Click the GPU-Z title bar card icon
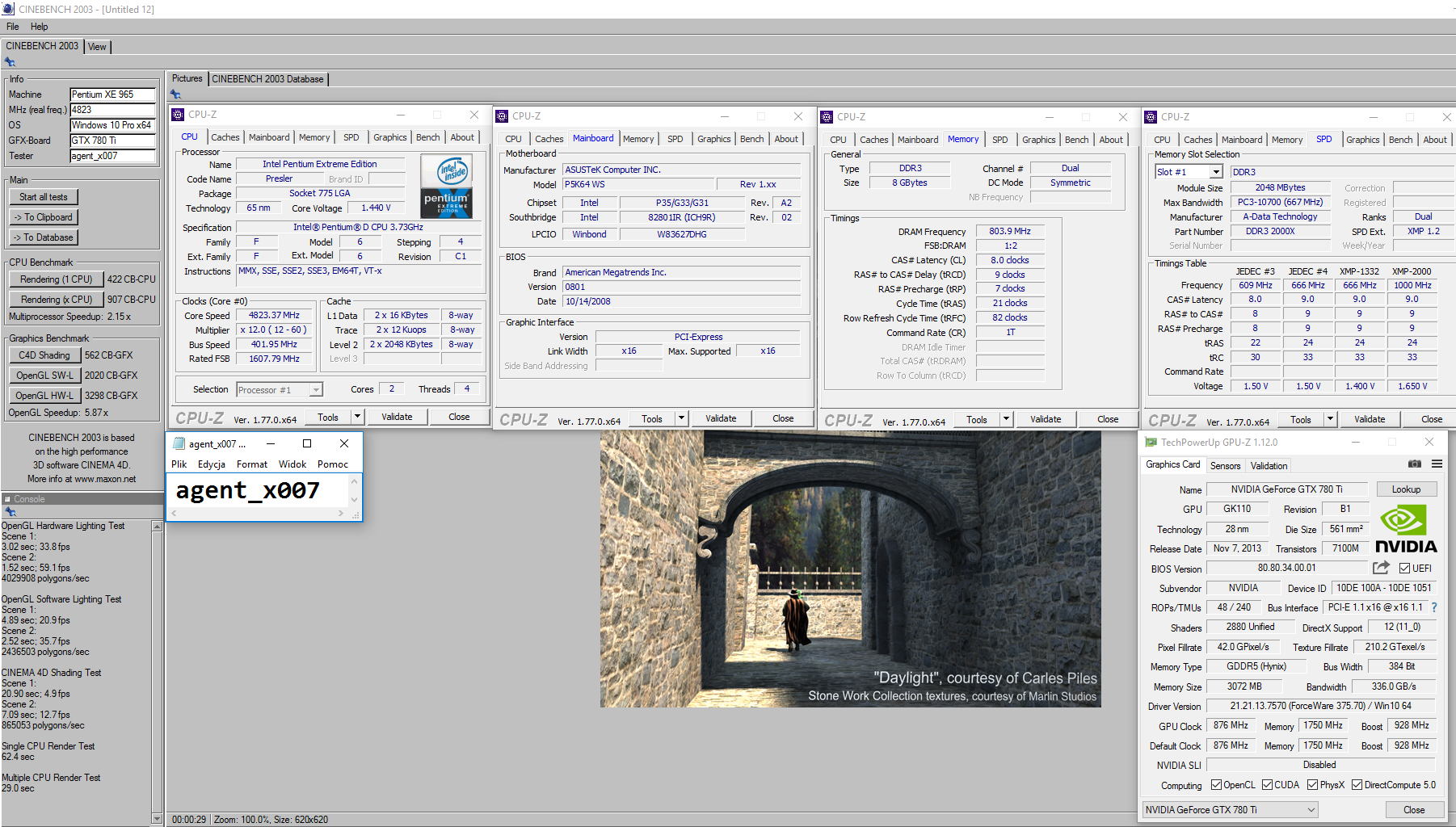 (x=1151, y=443)
